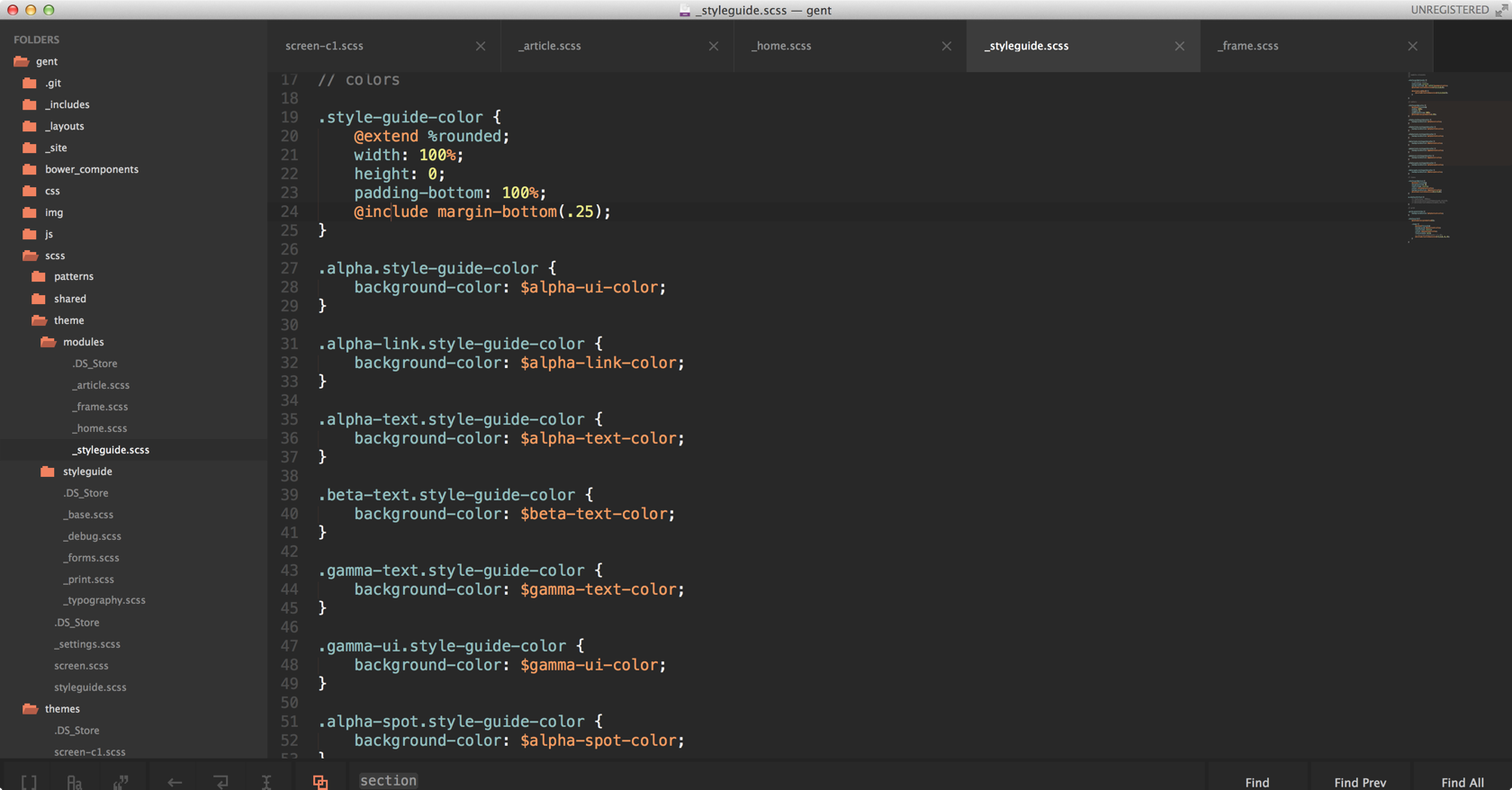Collapse the themes folder

click(x=30, y=709)
